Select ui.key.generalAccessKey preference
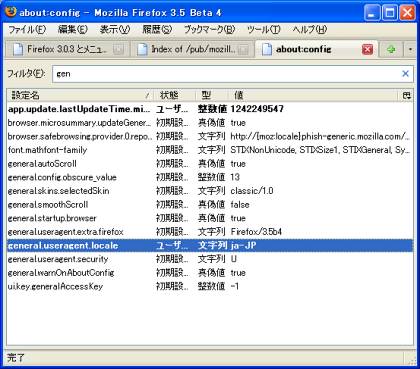Image resolution: width=420 pixels, height=369 pixels. pos(210,286)
